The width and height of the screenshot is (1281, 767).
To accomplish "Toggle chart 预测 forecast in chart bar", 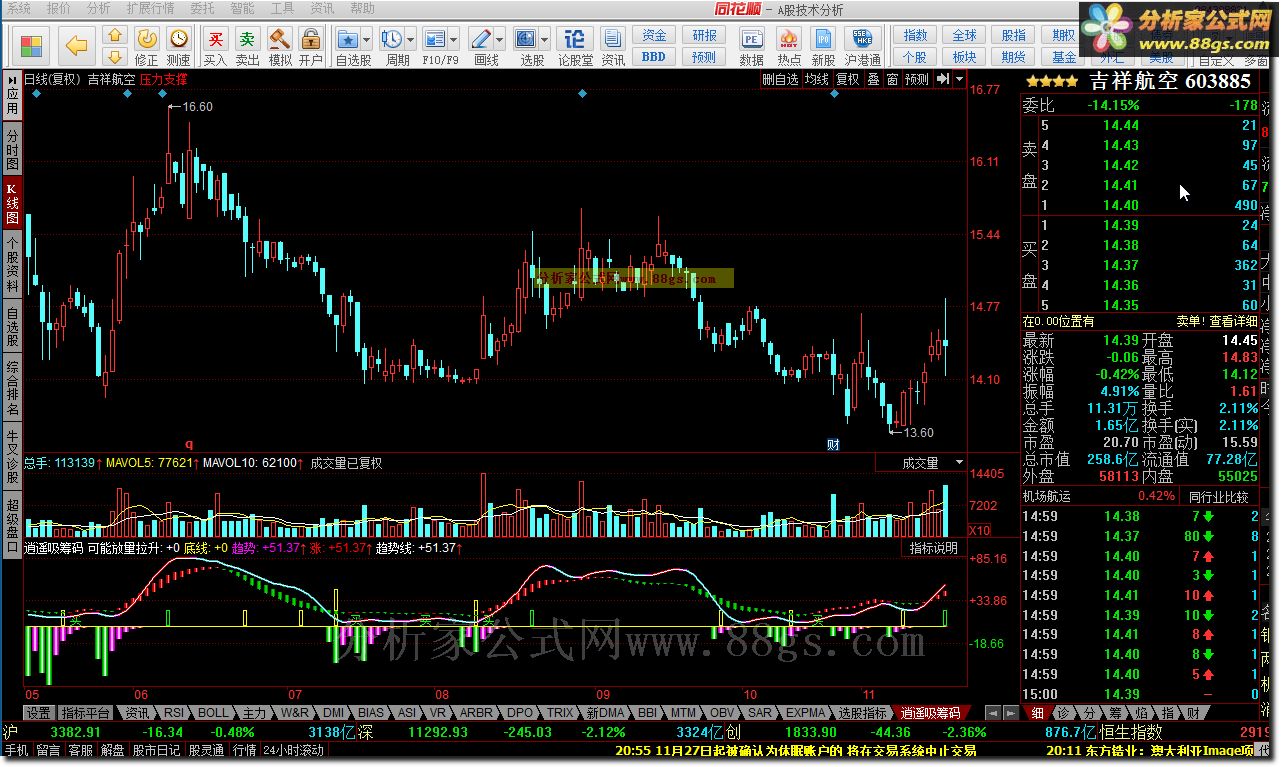I will click(917, 79).
